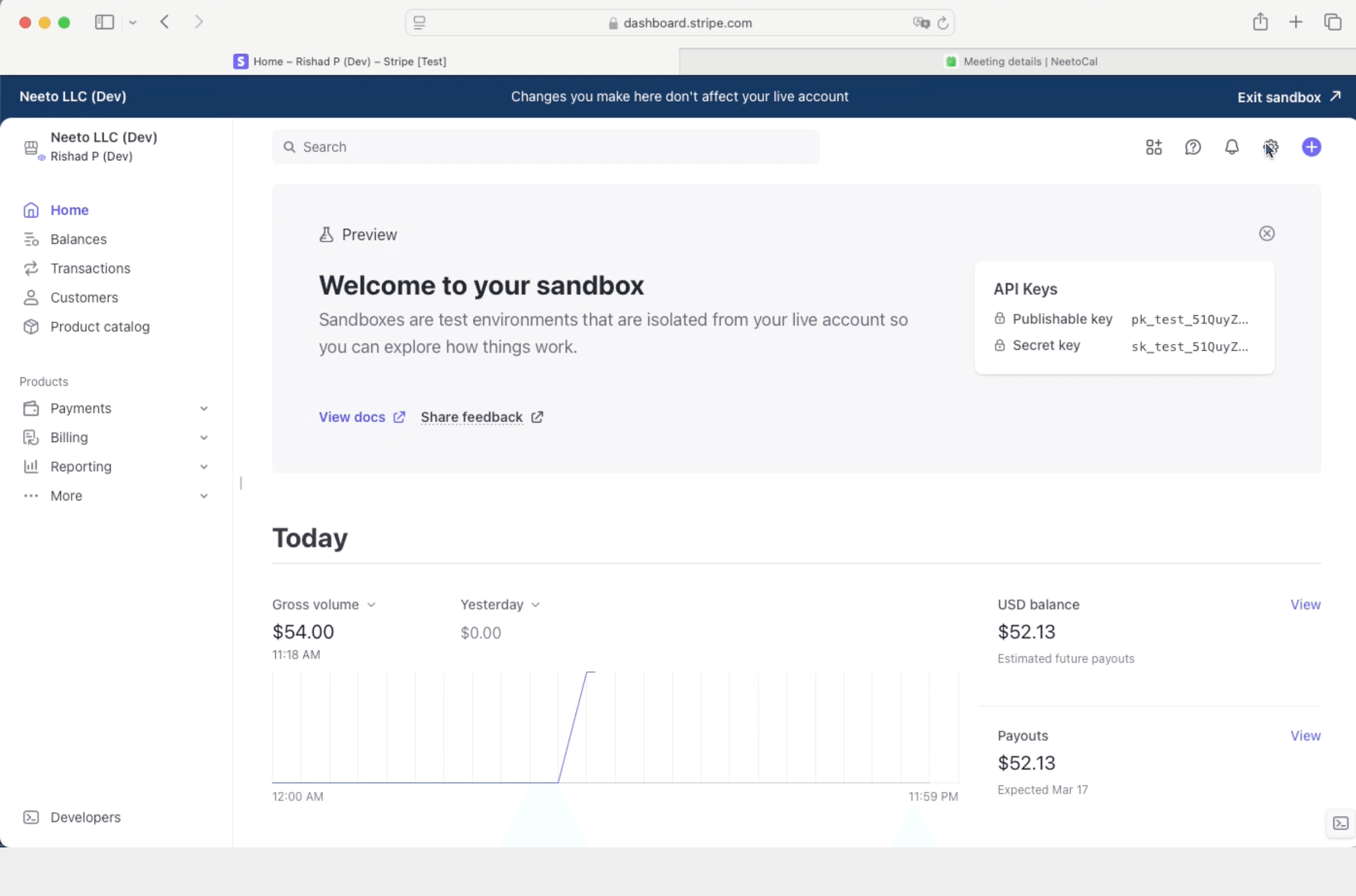Open settings gear icon
Viewport: 1356px width, 896px height.
tap(1270, 147)
